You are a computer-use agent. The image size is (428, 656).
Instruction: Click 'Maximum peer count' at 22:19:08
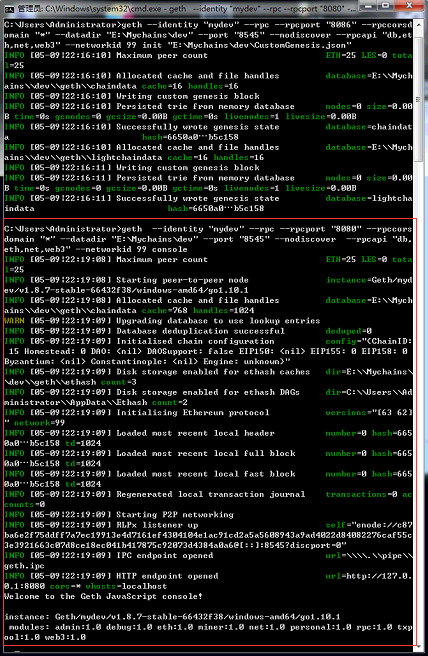tap(162, 260)
